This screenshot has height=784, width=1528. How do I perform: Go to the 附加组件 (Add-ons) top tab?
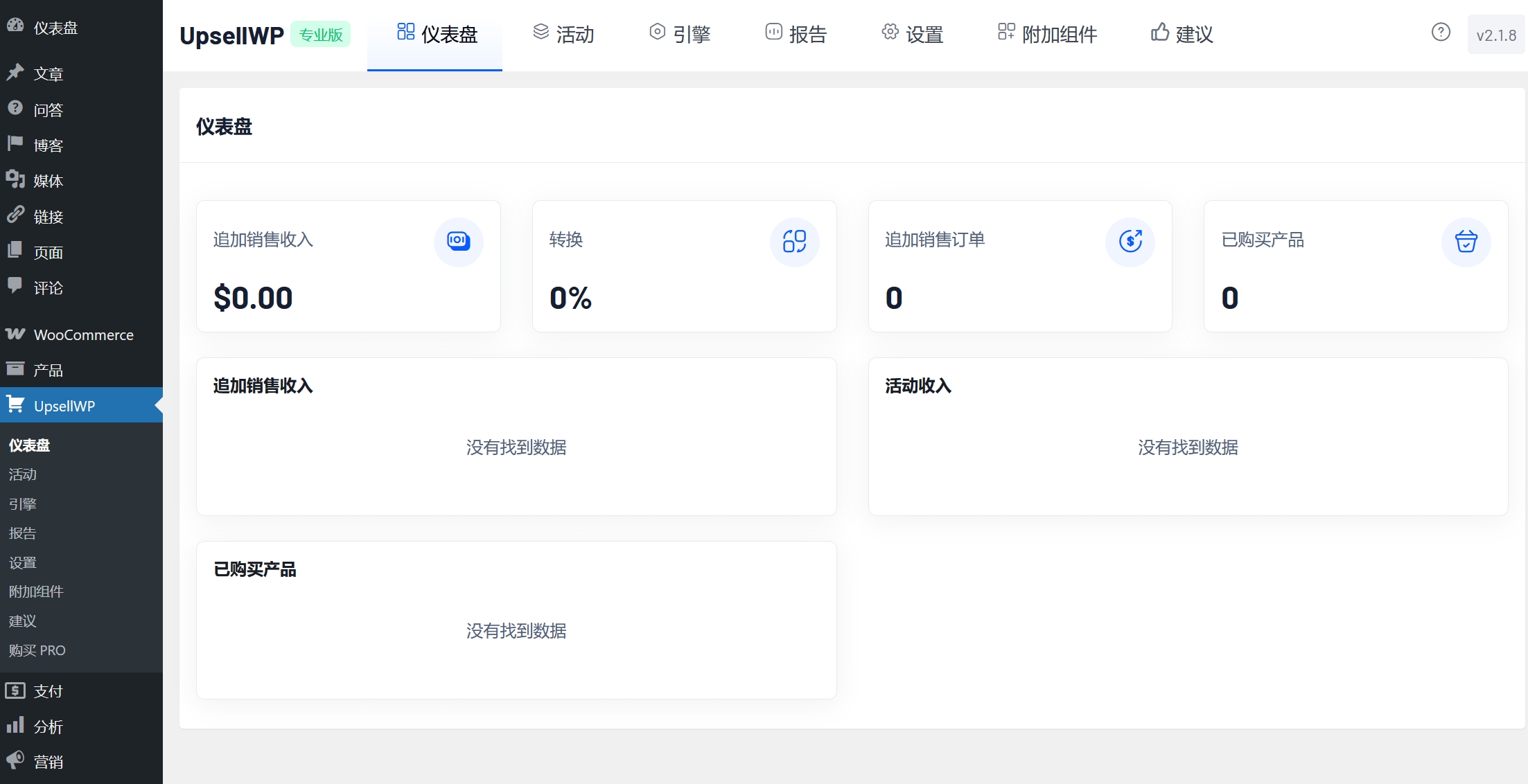tap(1047, 34)
